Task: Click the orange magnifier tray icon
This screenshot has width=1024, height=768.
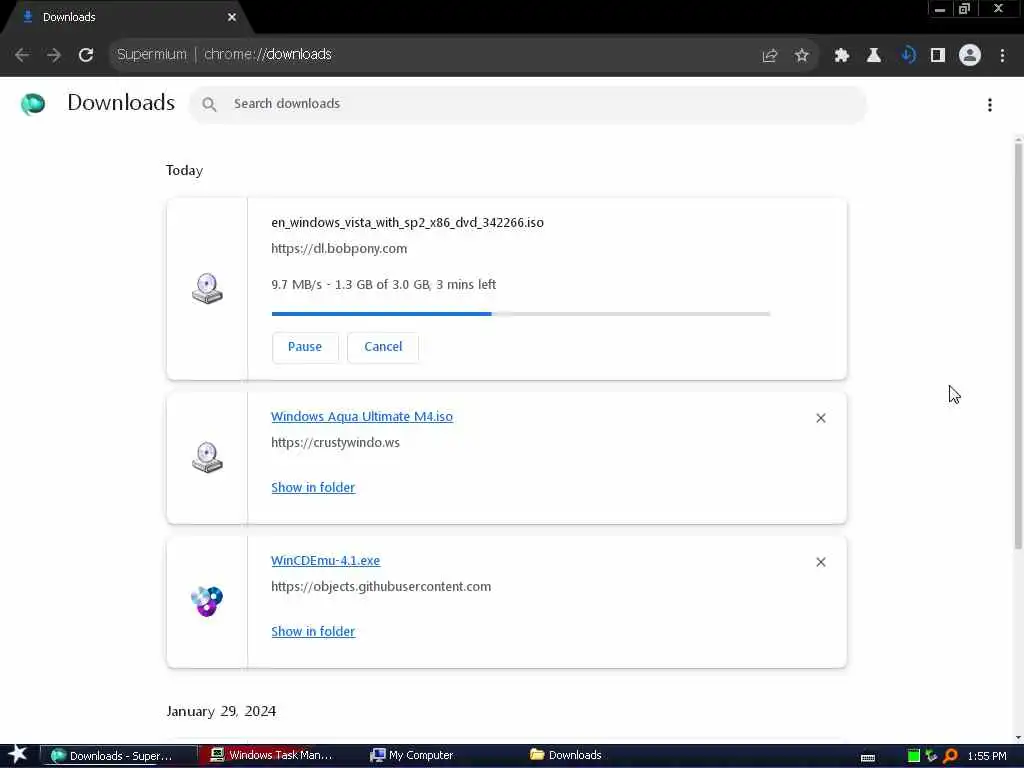Action: click(951, 756)
